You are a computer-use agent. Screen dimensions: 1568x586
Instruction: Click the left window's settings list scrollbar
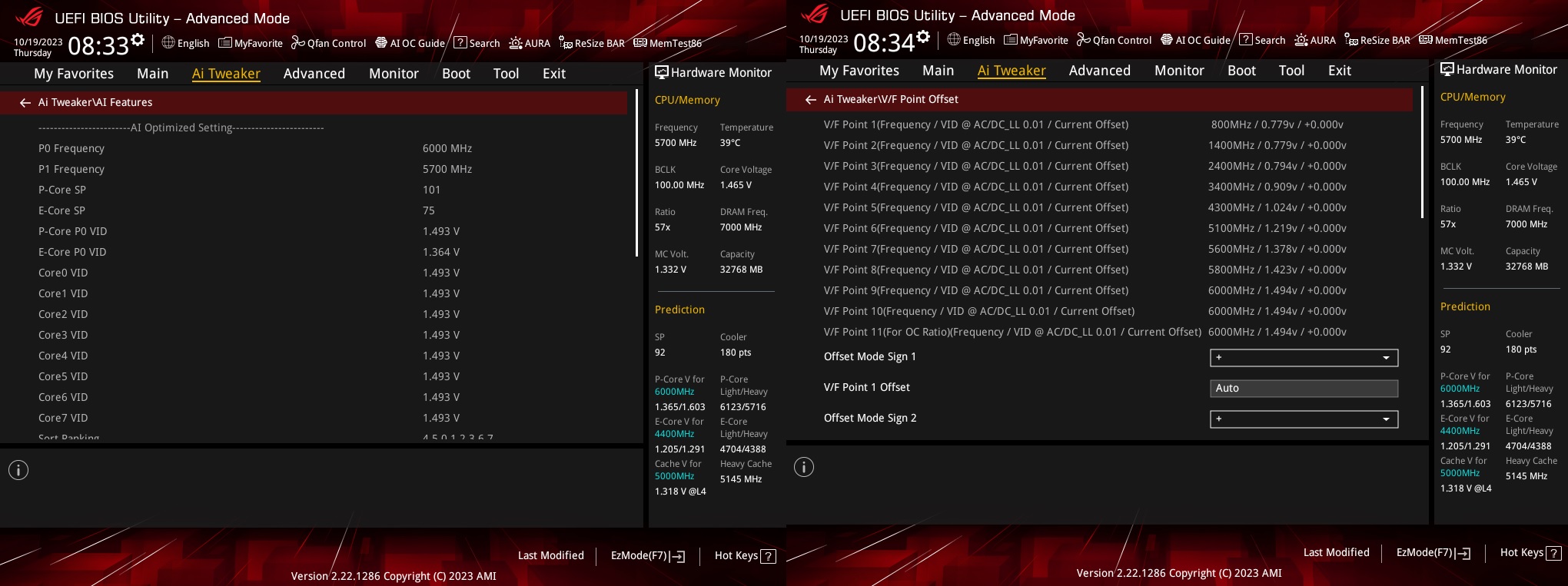coord(636,173)
